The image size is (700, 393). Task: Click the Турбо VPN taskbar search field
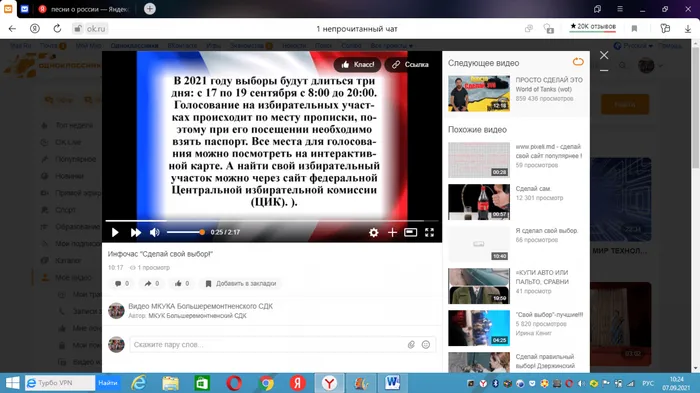pos(60,383)
